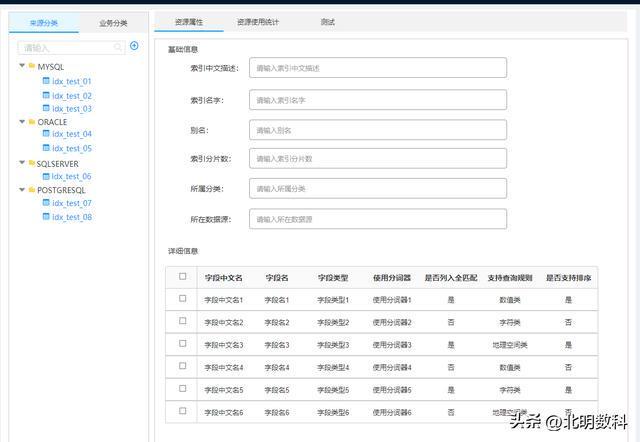Click the 别名 input field
The image size is (640, 442).
378,130
